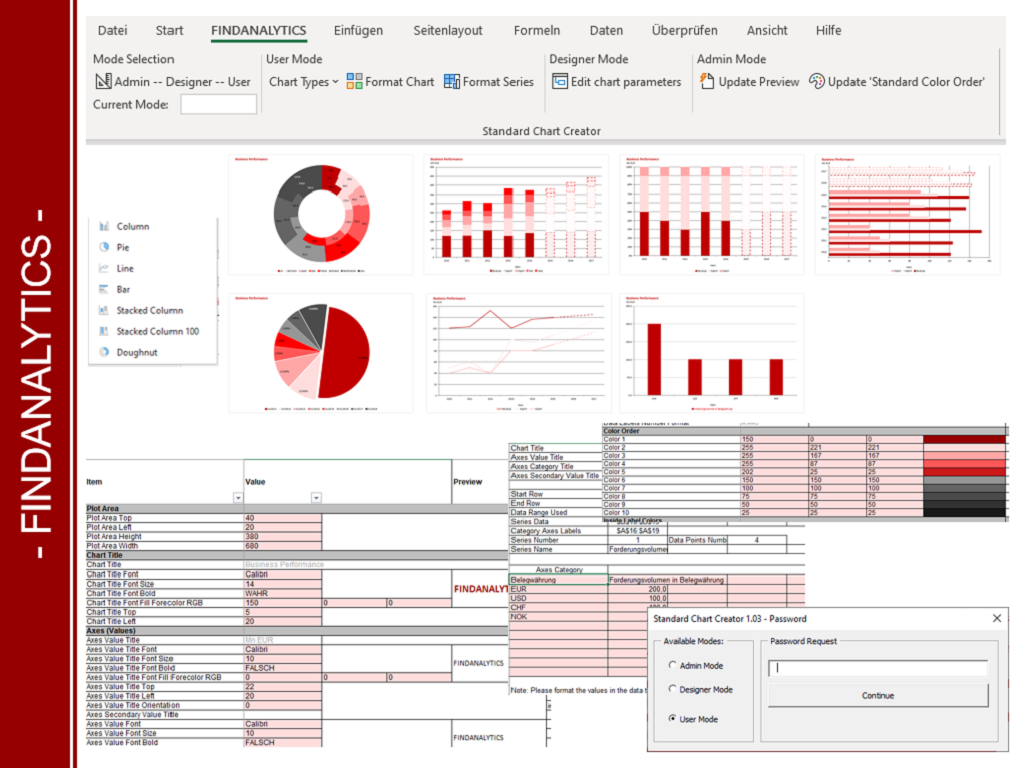The width and height of the screenshot is (1026, 768).
Task: Select the Stacked Column chart icon
Action: pyautogui.click(x=104, y=310)
